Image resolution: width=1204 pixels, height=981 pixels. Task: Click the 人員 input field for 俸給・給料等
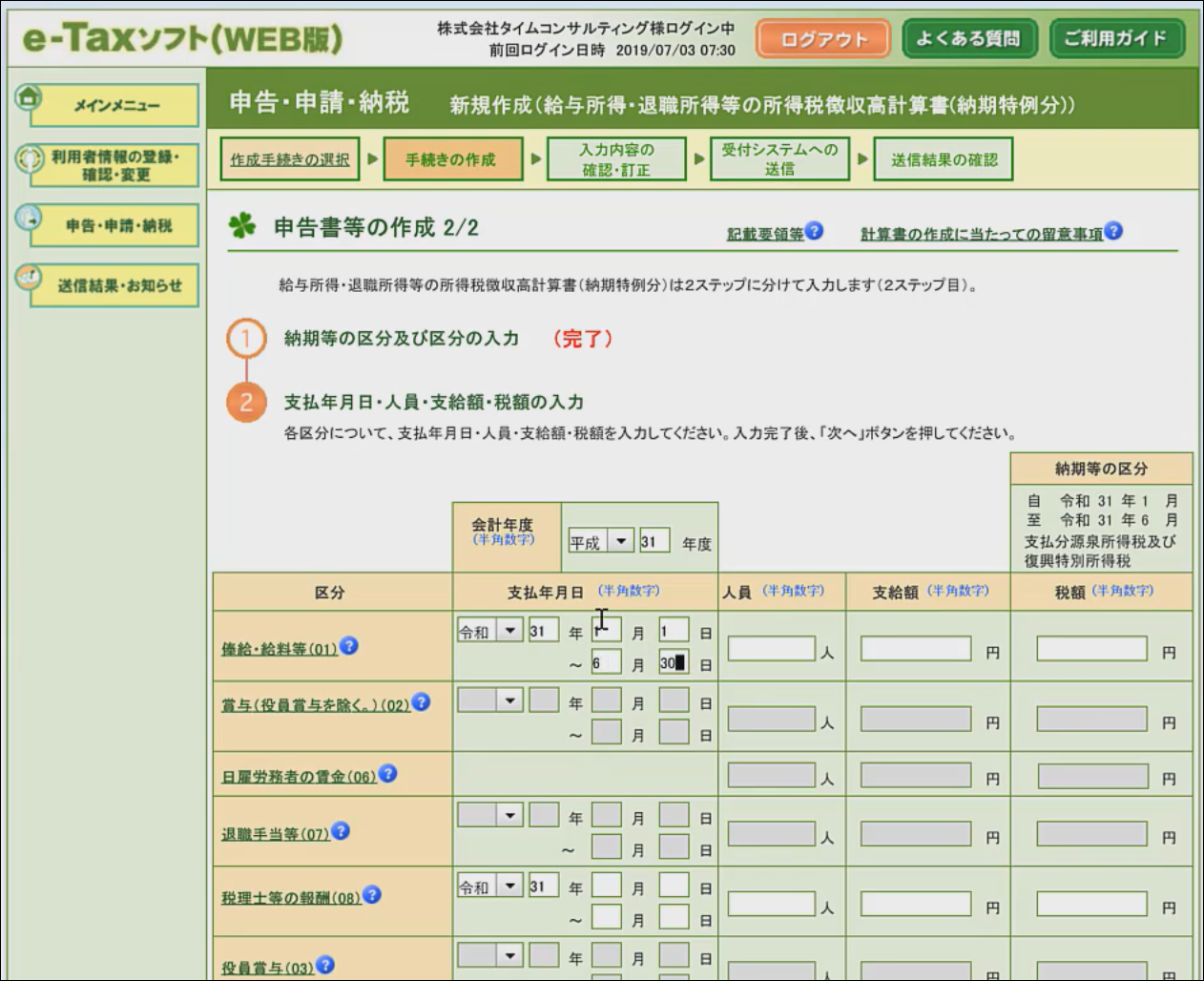pos(771,650)
